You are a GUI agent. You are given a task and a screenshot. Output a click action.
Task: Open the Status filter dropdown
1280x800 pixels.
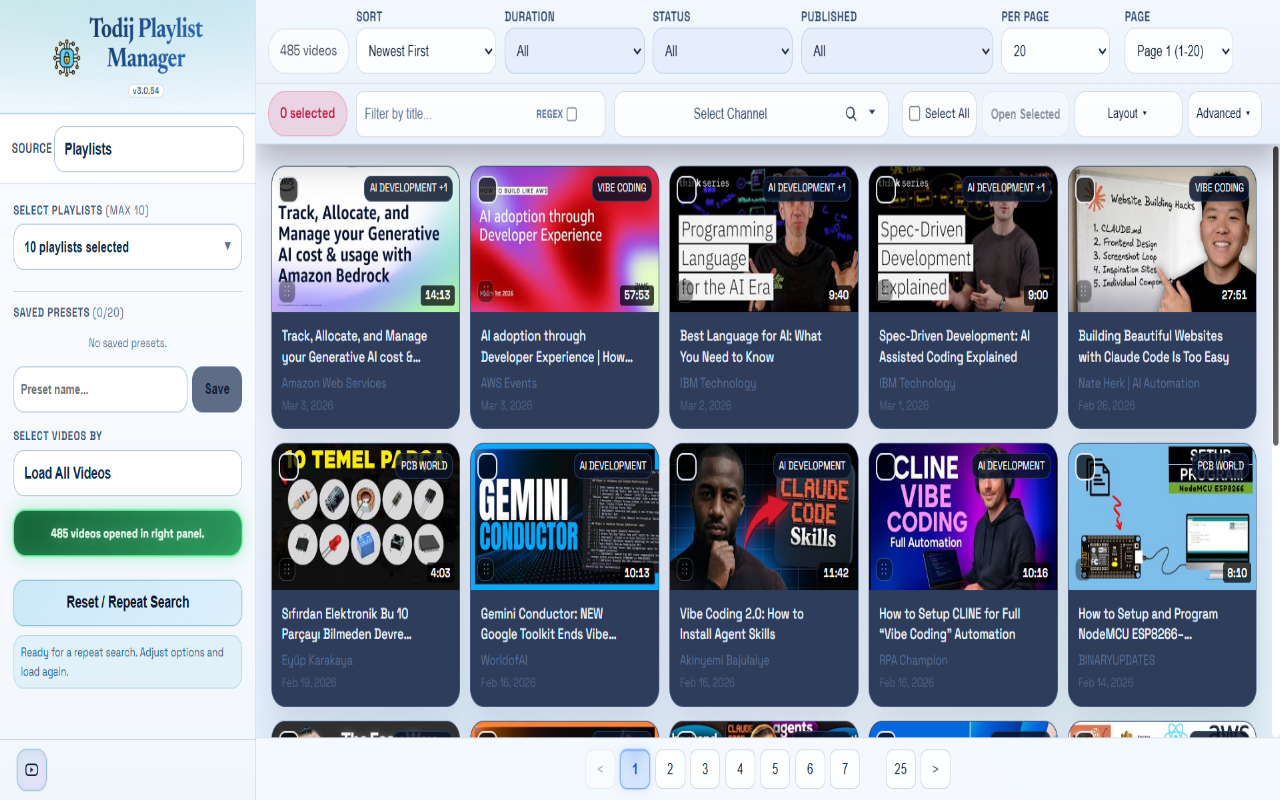point(722,51)
